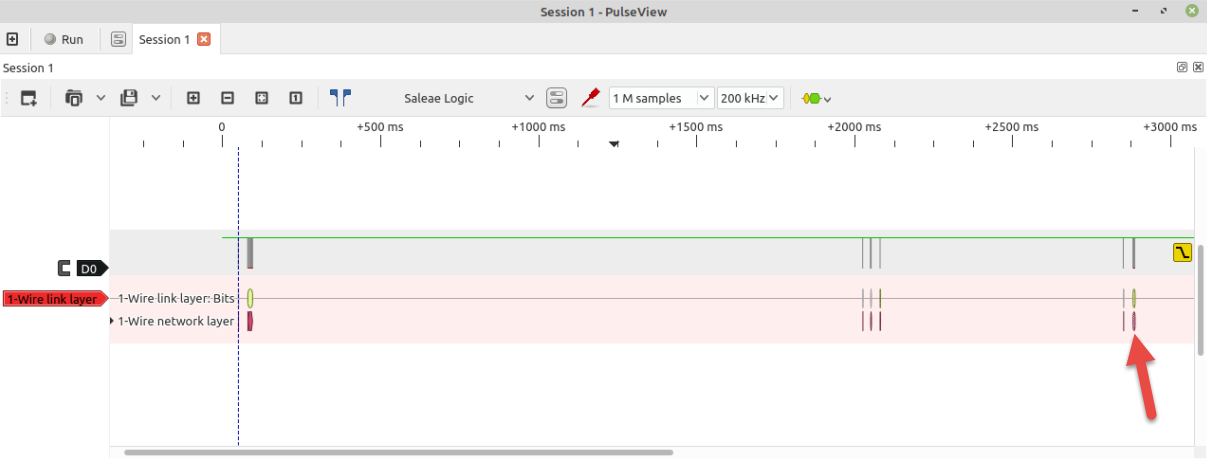Screen dimensions: 1207x459
Task: Click the new session icon
Action: (x=12, y=39)
